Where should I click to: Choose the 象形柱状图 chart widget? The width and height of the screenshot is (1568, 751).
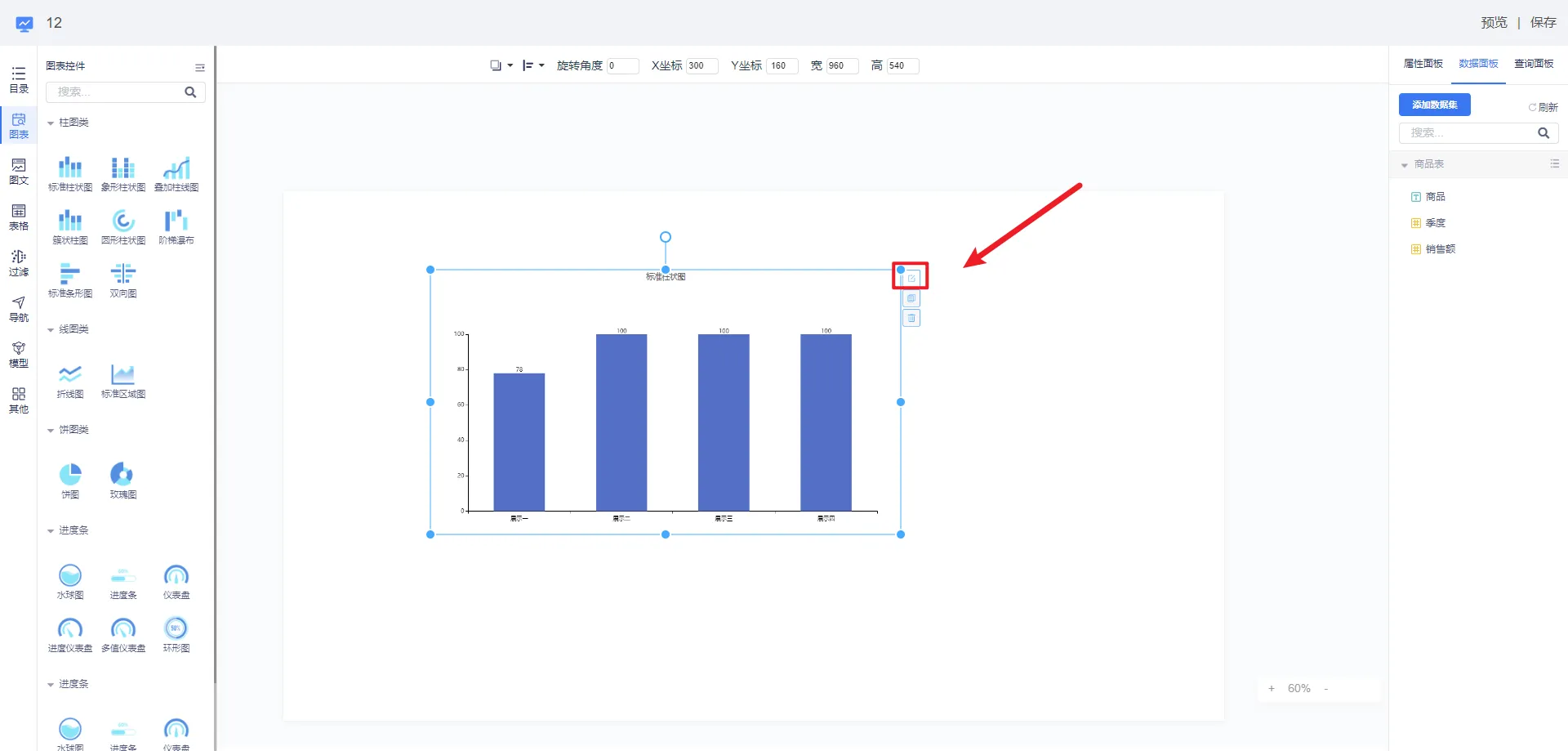pos(123,174)
